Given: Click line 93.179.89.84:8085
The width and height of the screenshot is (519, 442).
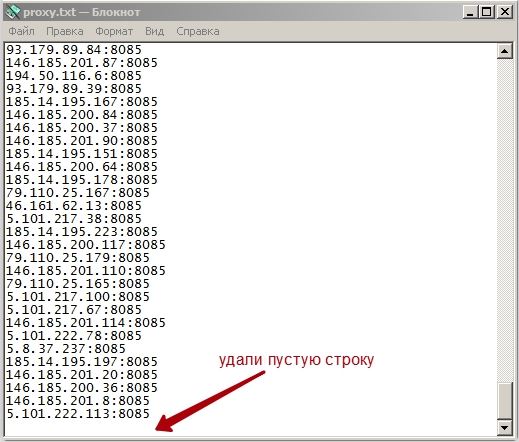Looking at the screenshot, I should [74, 50].
